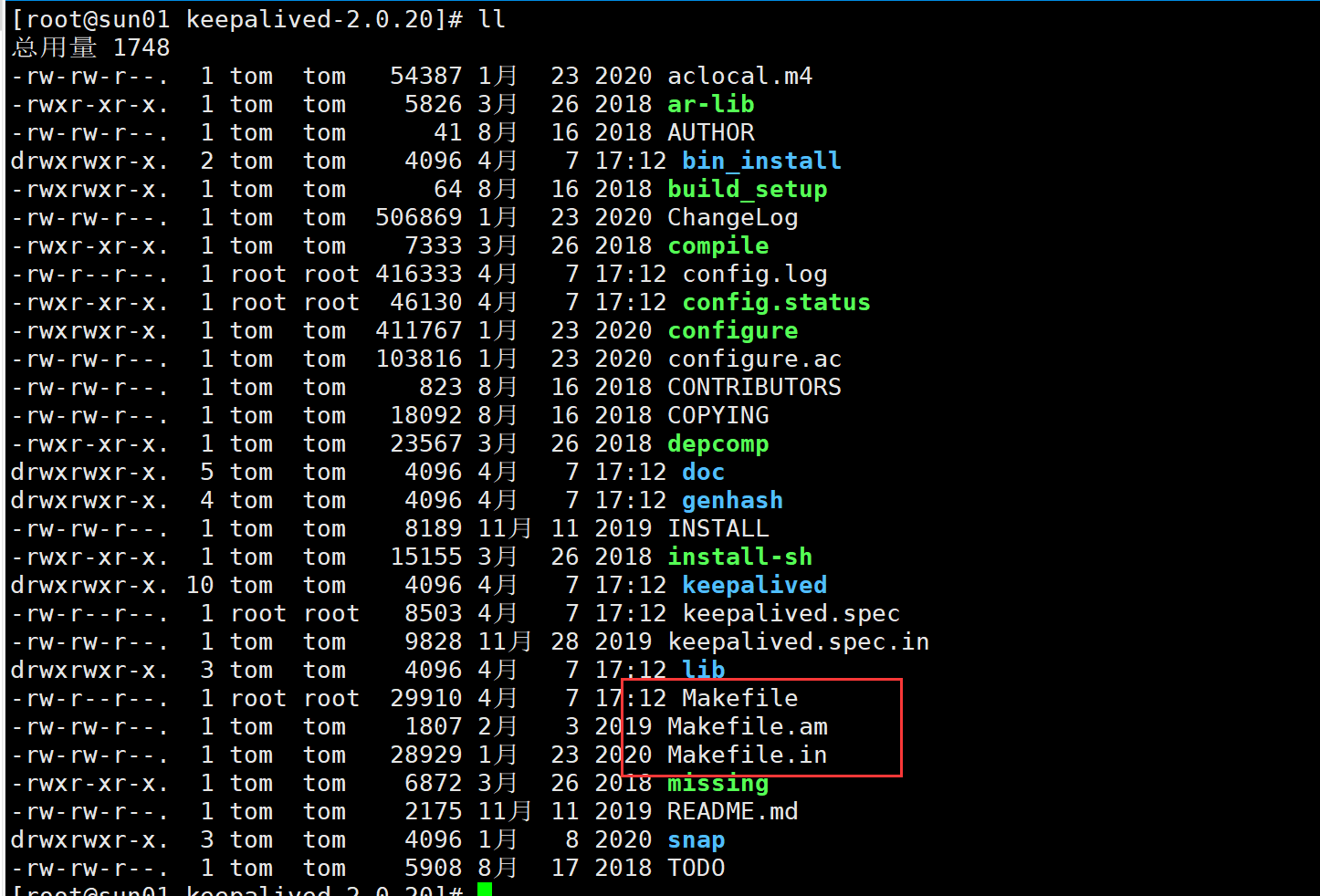The image size is (1320, 896).
Task: Select the Makefile entry owned by root
Action: click(740, 698)
